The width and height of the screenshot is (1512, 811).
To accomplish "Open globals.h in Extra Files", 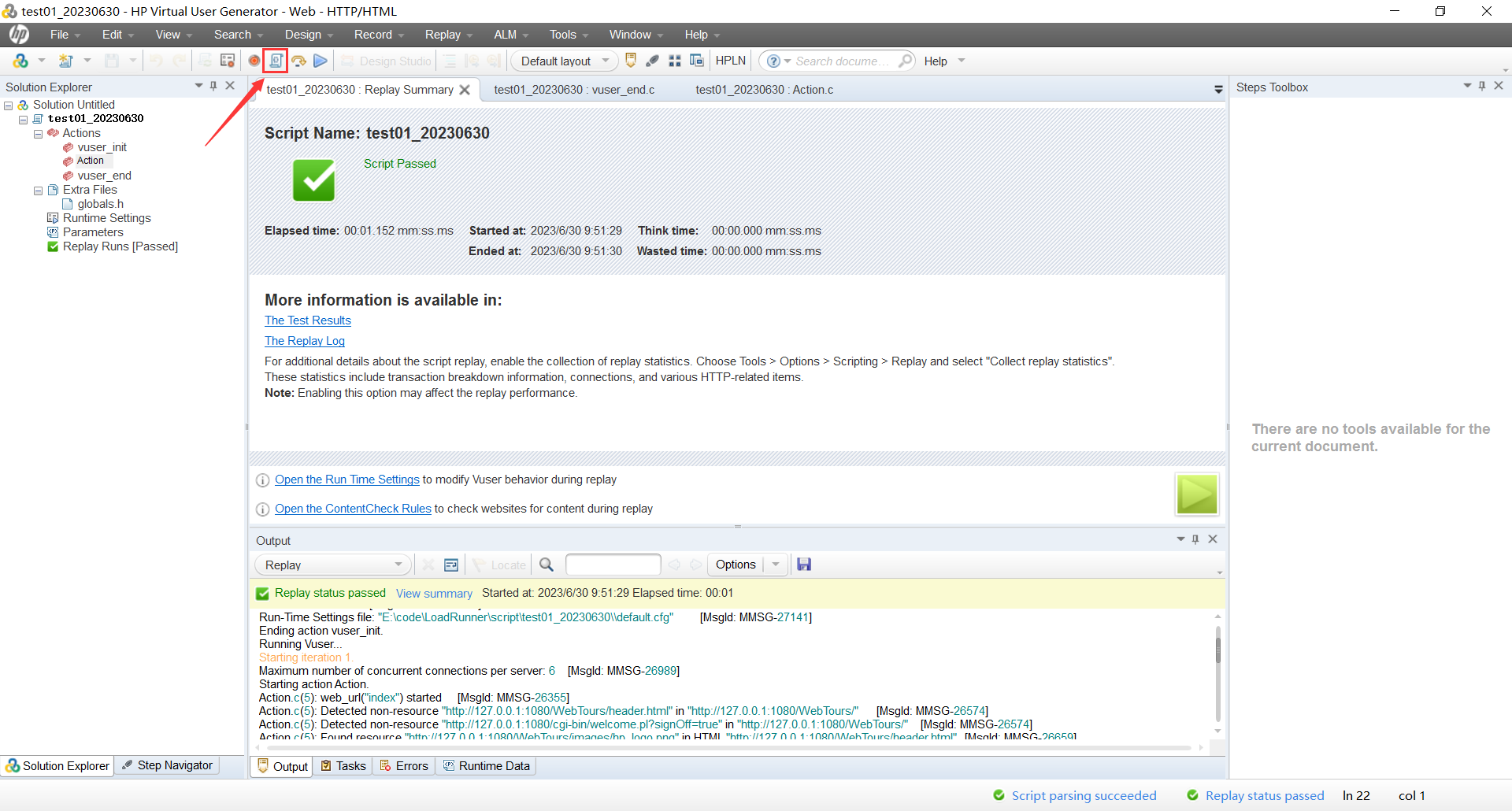I will (100, 204).
